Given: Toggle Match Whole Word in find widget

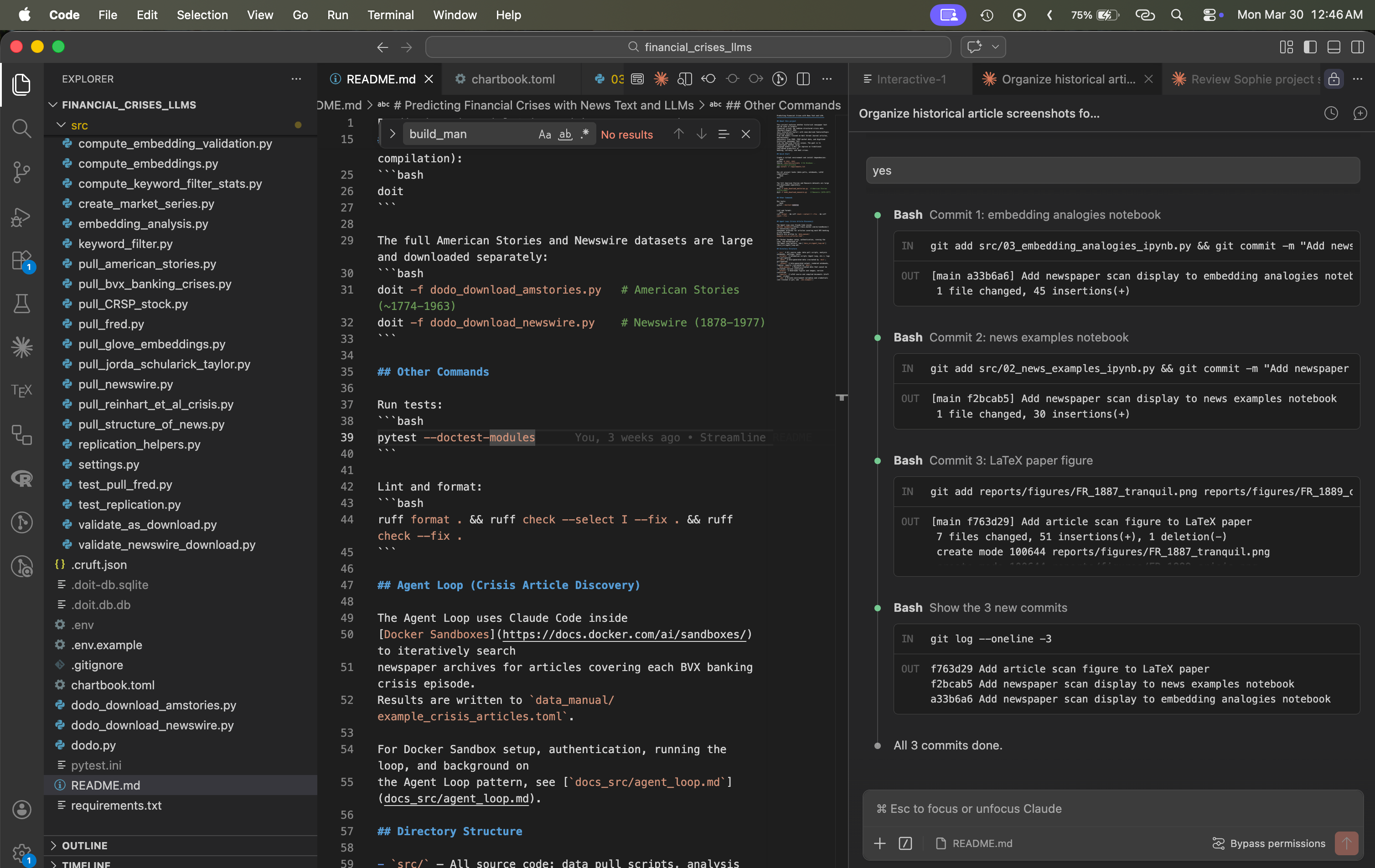Looking at the screenshot, I should [x=565, y=134].
